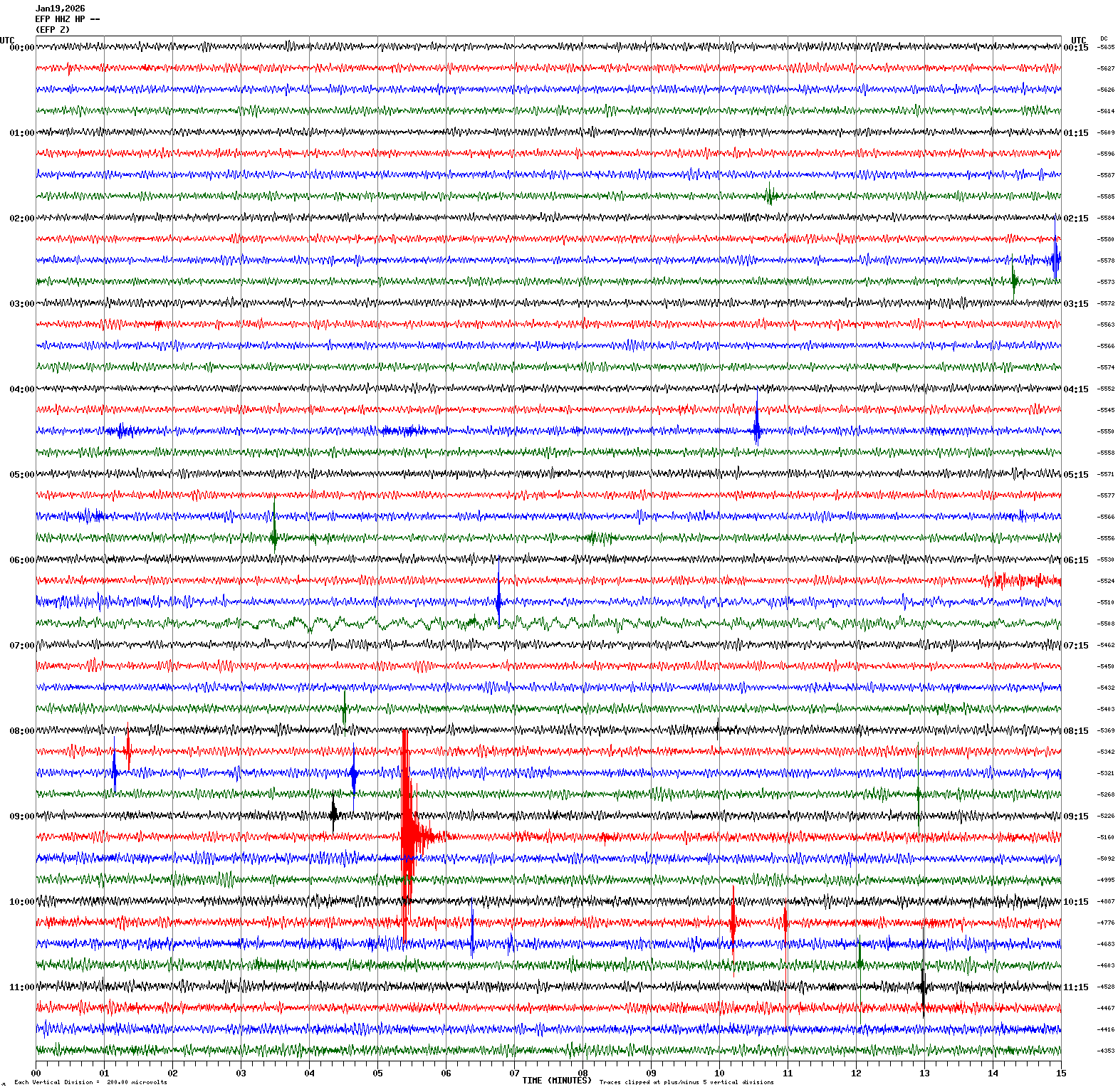
Task: Select the EFP HHZ HP station title
Action: click(x=68, y=19)
